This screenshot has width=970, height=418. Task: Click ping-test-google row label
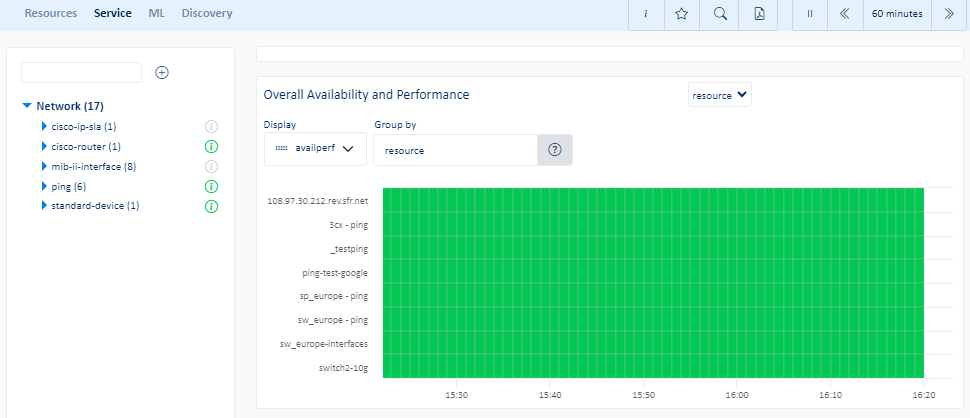pos(336,272)
